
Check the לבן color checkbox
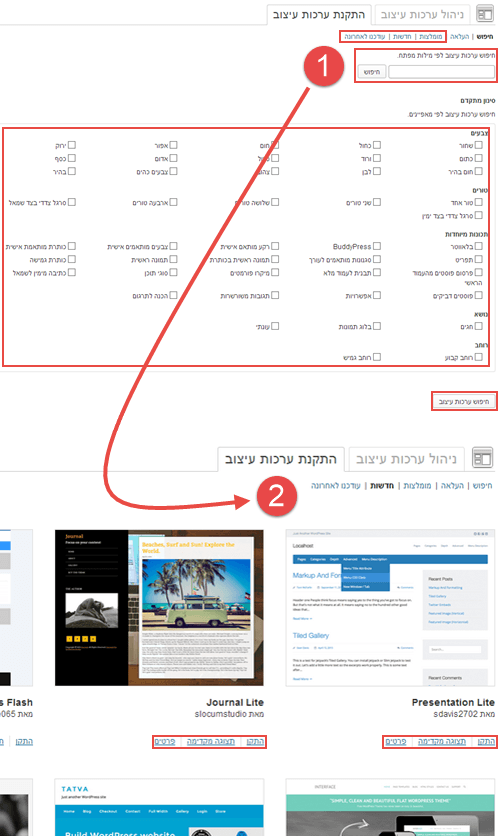[377, 171]
